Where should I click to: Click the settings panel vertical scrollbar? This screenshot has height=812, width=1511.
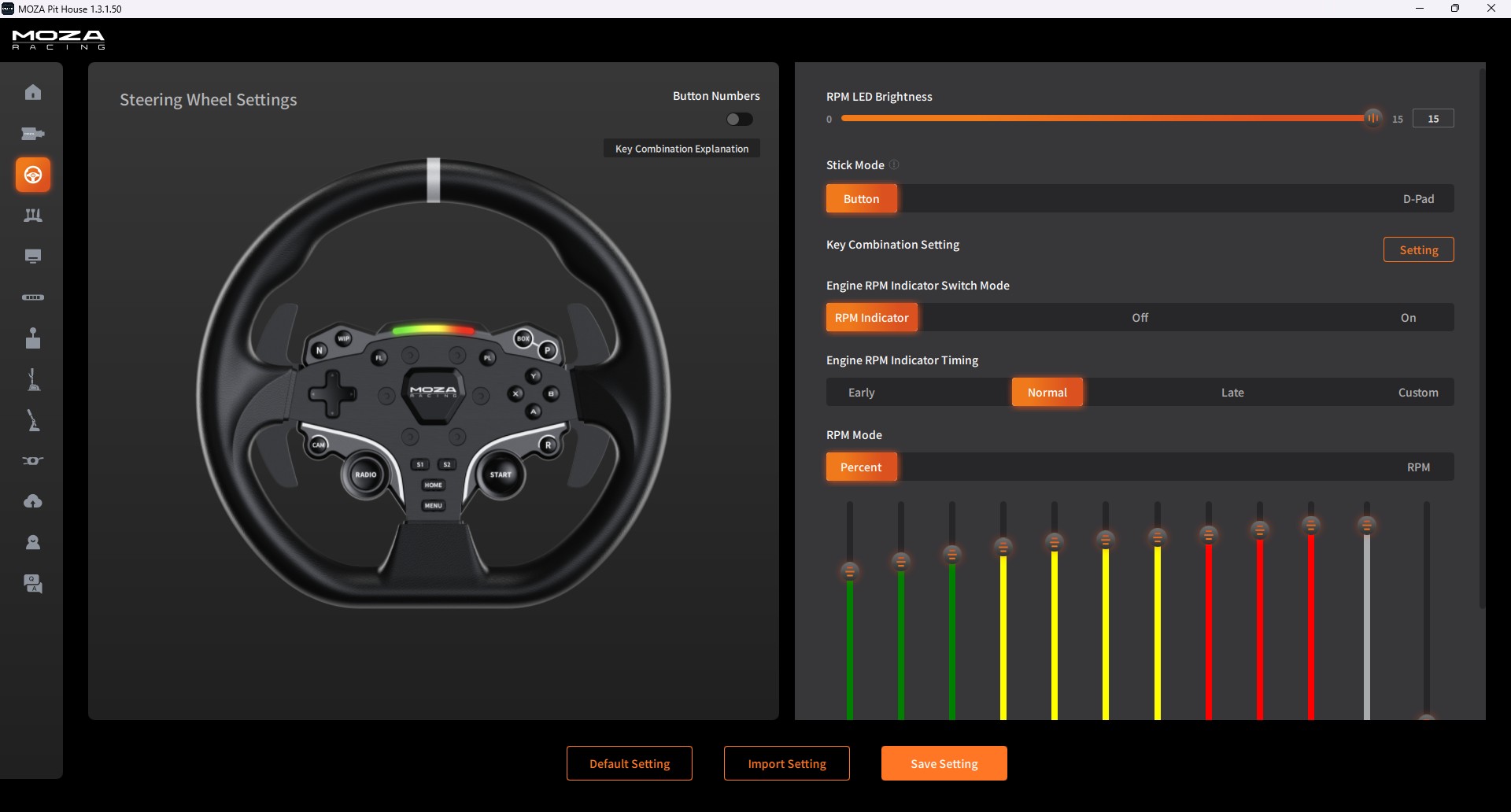pyautogui.click(x=1482, y=338)
